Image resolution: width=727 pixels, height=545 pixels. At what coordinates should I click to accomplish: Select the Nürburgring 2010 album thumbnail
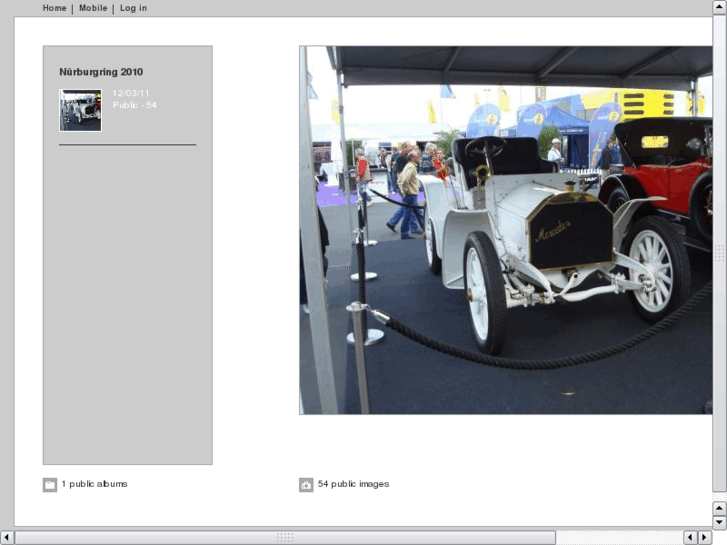pos(80,110)
